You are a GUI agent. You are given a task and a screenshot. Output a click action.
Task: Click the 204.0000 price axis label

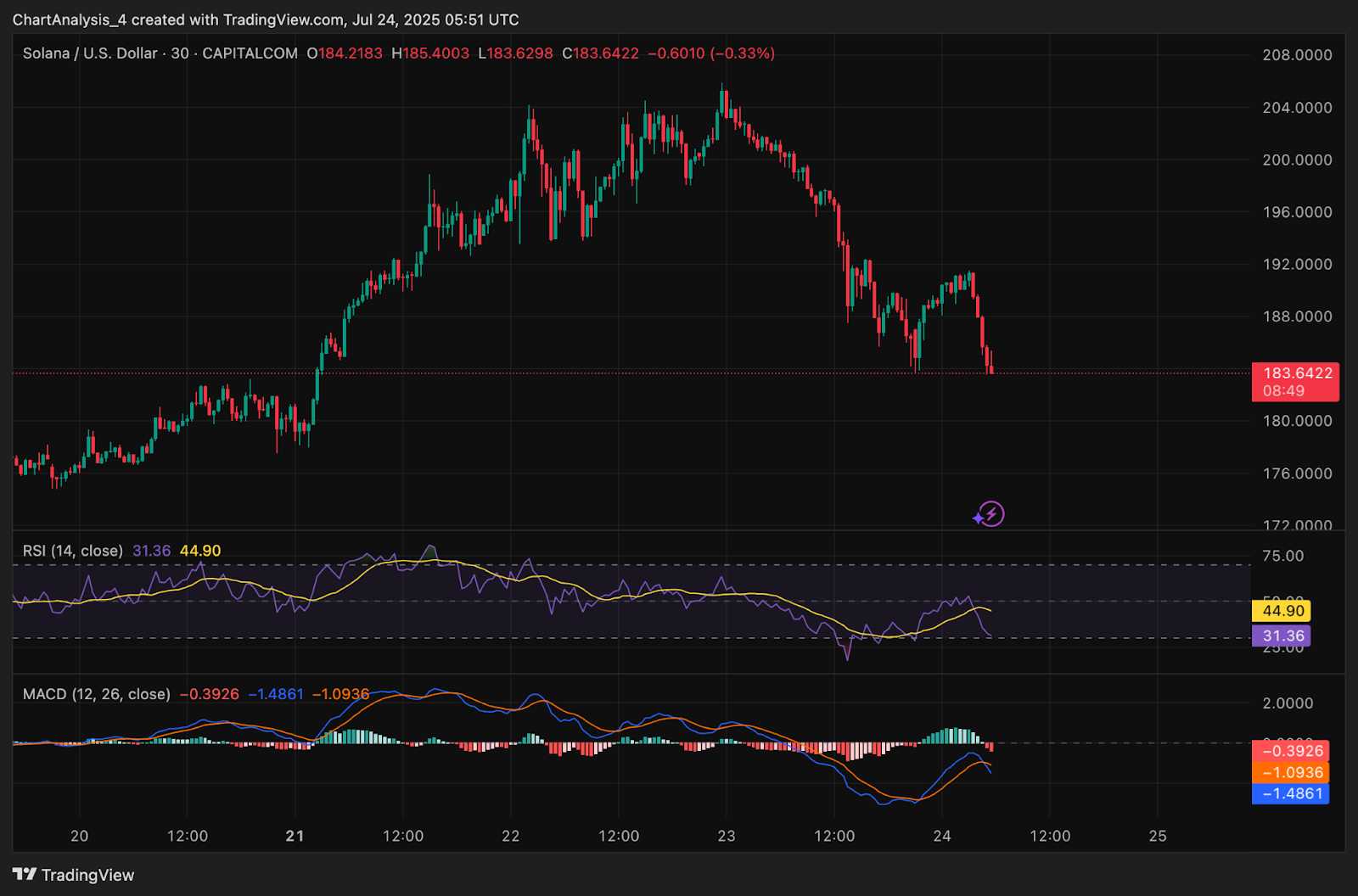[1297, 108]
